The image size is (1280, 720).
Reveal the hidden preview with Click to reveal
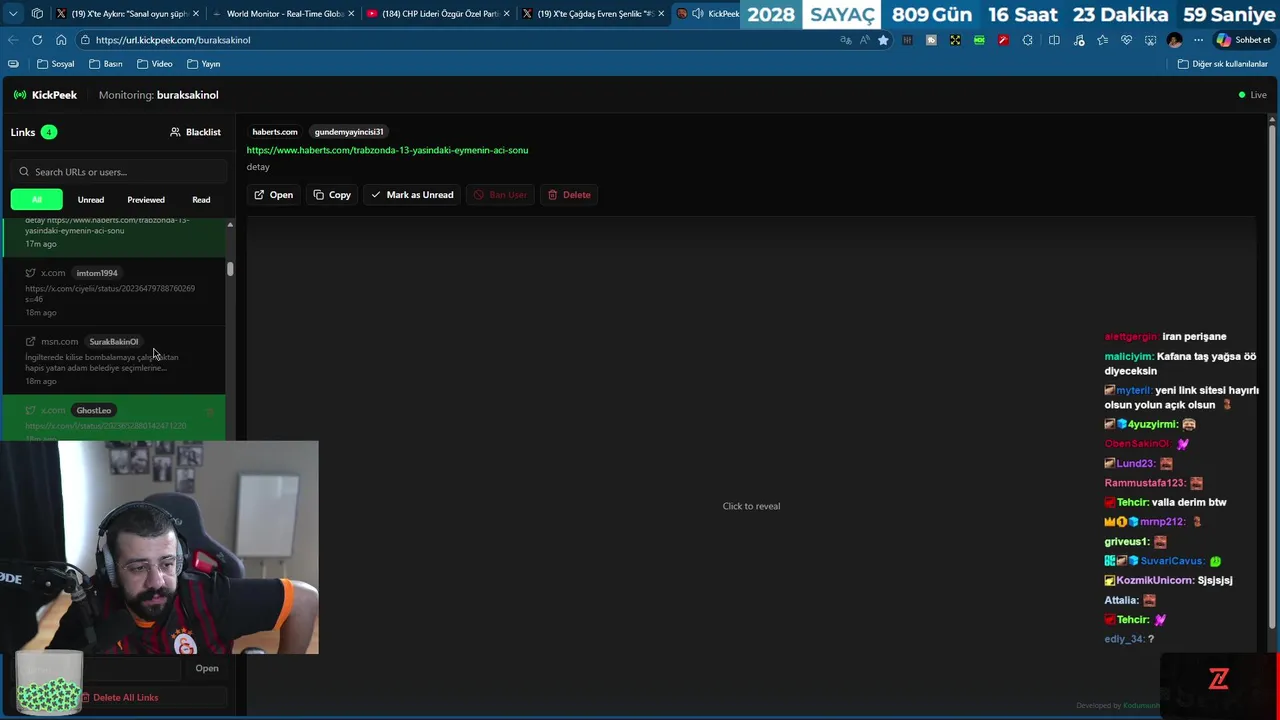coord(751,506)
